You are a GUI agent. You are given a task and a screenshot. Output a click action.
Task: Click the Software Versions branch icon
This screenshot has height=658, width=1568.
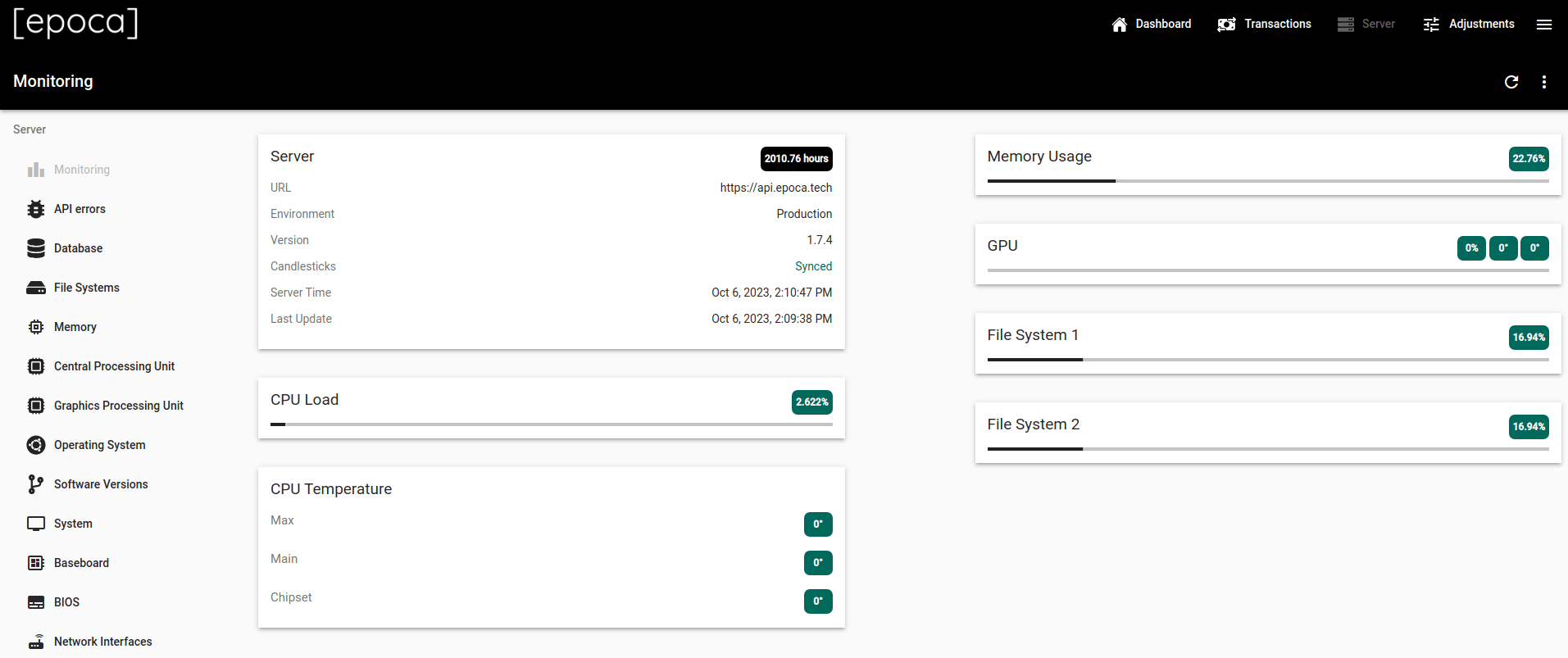coord(36,484)
